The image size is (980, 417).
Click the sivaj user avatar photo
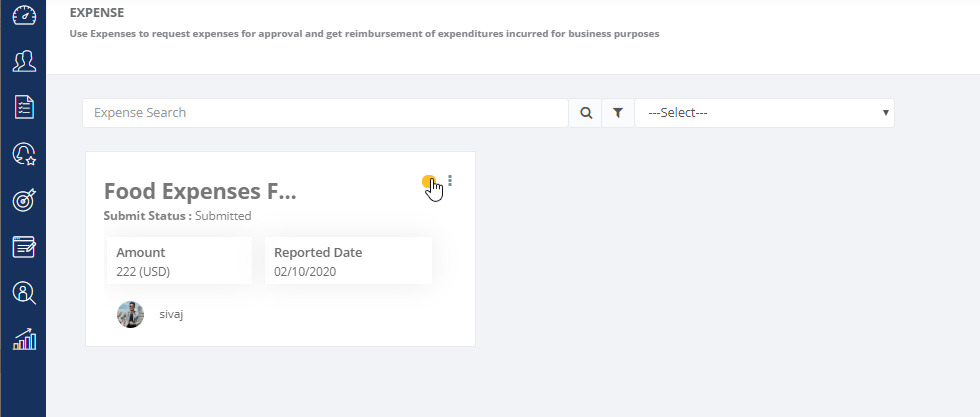click(x=131, y=314)
